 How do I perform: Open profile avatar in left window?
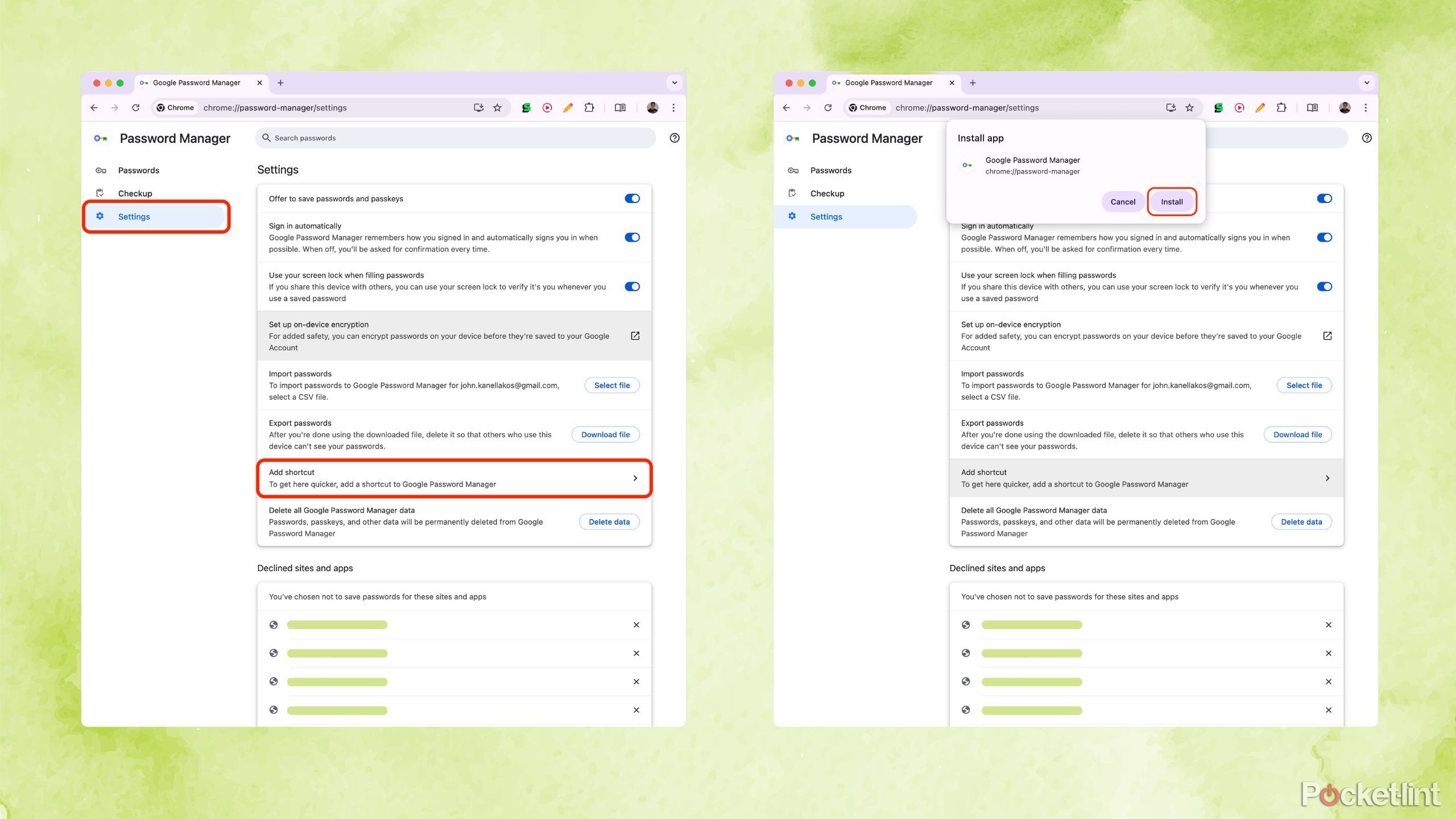coord(652,107)
